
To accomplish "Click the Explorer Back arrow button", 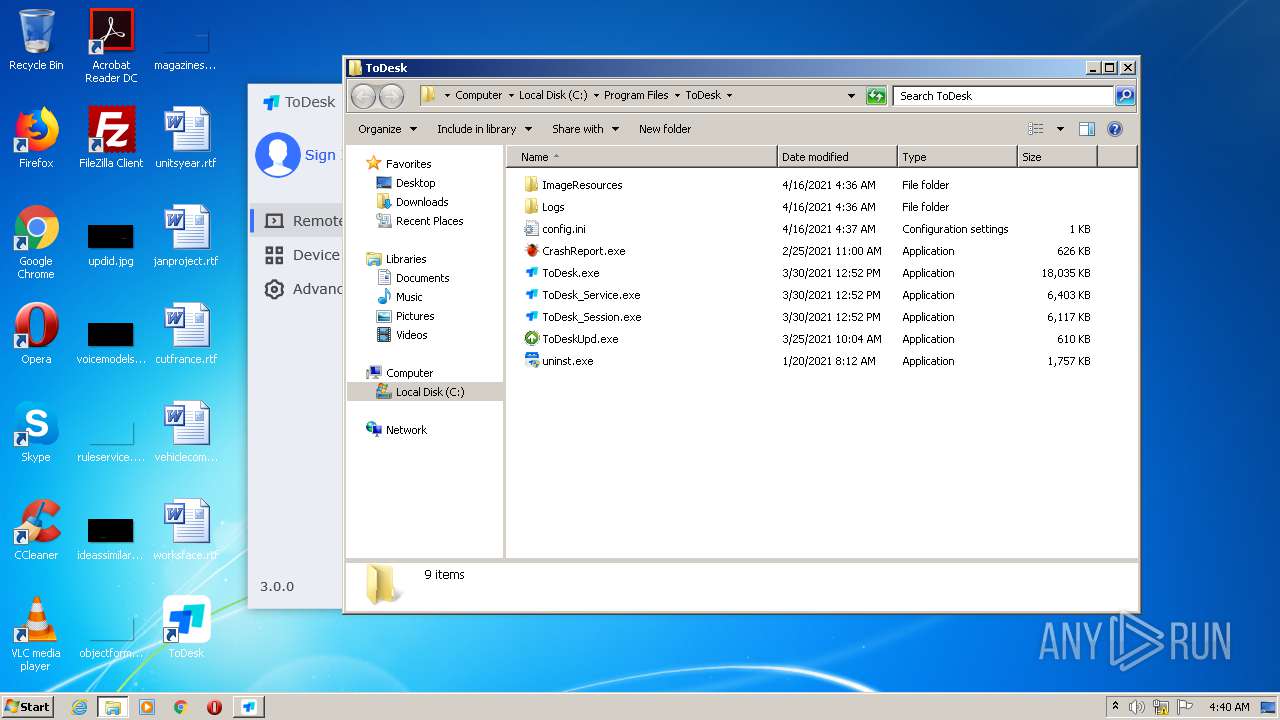I will pyautogui.click(x=364, y=96).
